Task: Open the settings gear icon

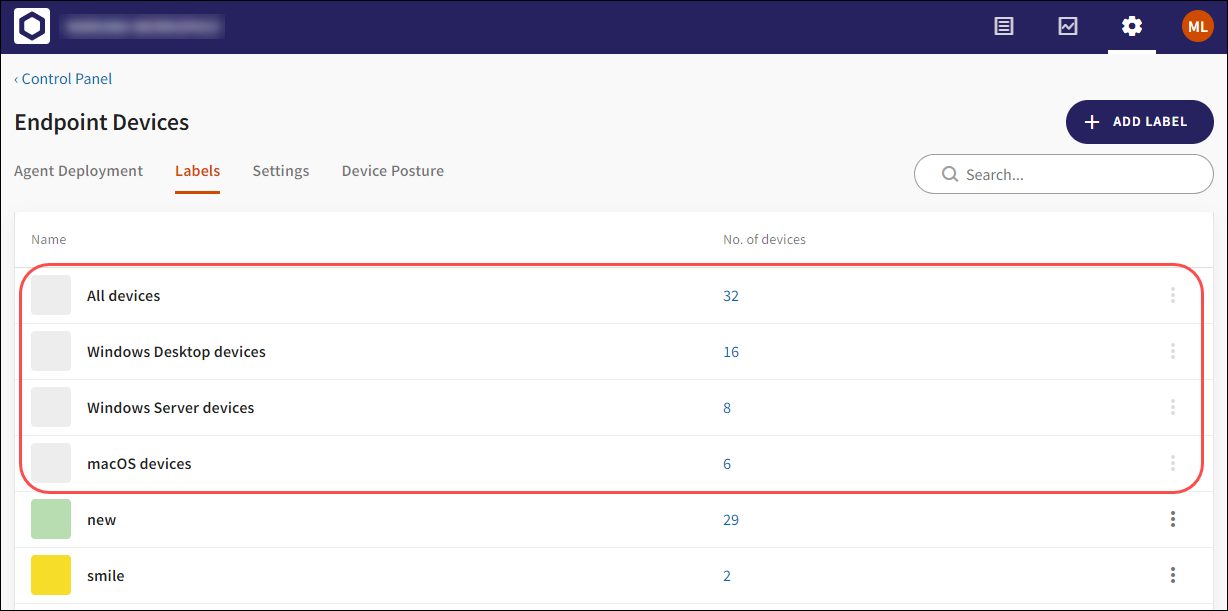Action: [x=1132, y=26]
